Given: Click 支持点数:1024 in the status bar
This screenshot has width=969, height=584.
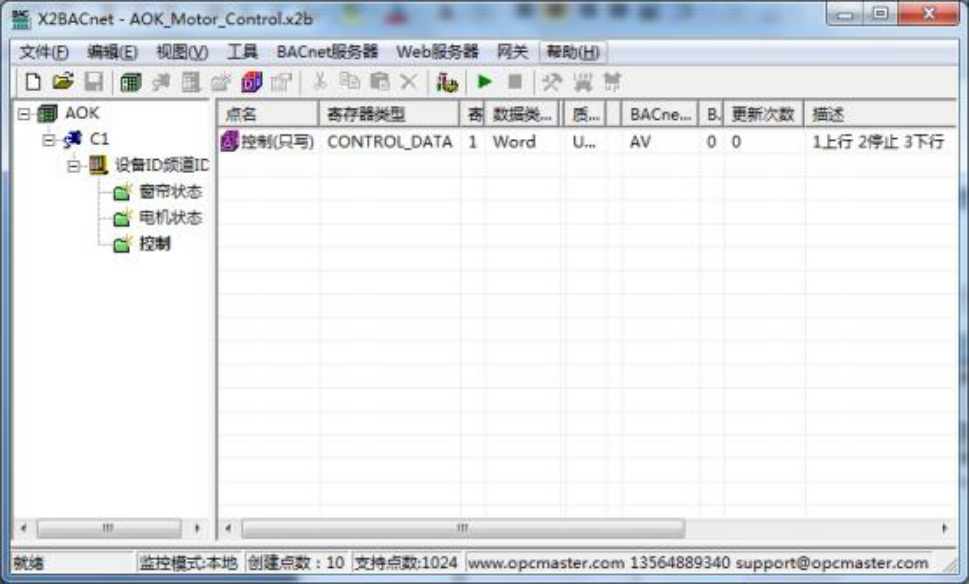Looking at the screenshot, I should click(x=406, y=563).
